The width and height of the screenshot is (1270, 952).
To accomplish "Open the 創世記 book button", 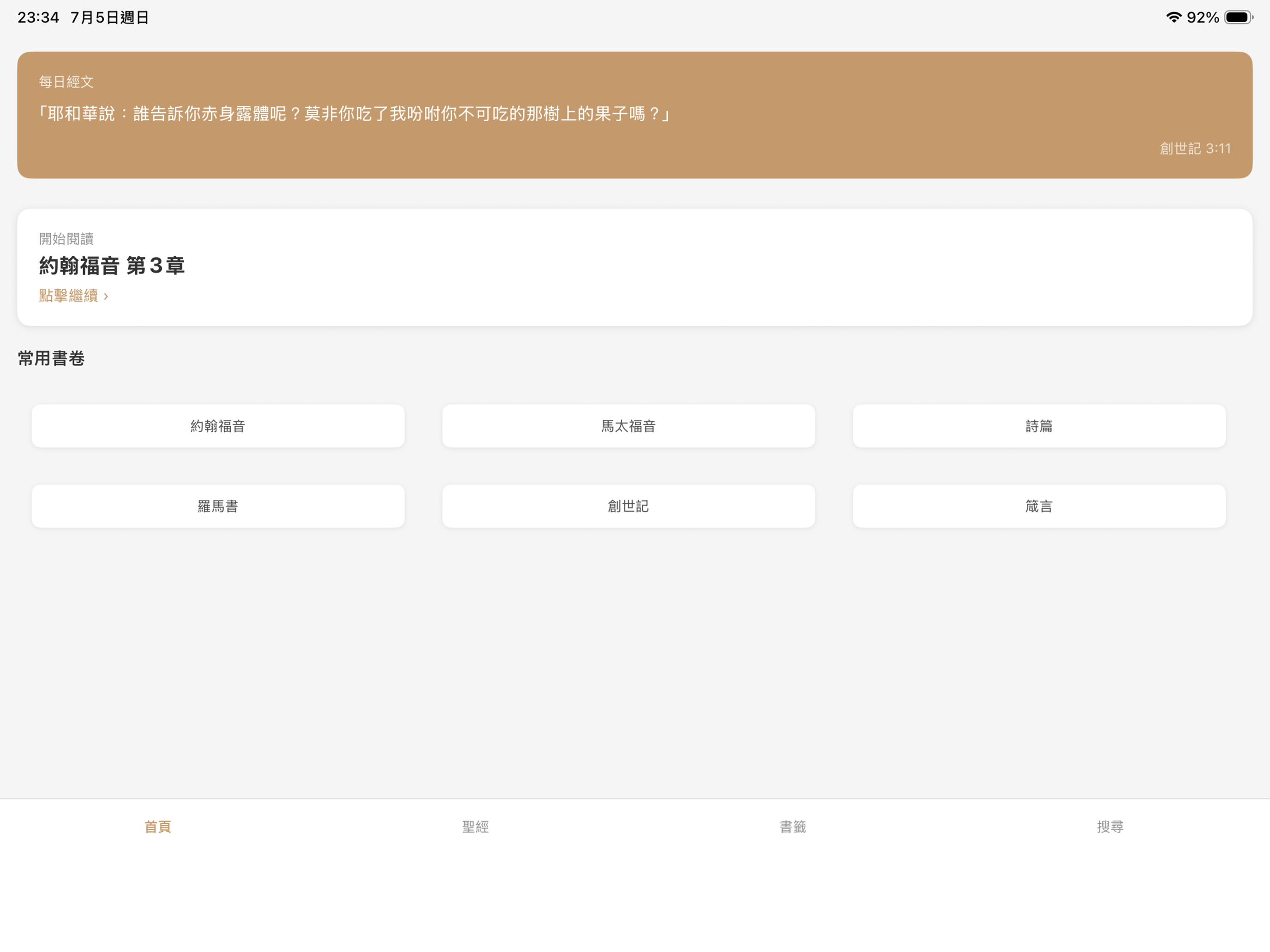I will pos(629,506).
